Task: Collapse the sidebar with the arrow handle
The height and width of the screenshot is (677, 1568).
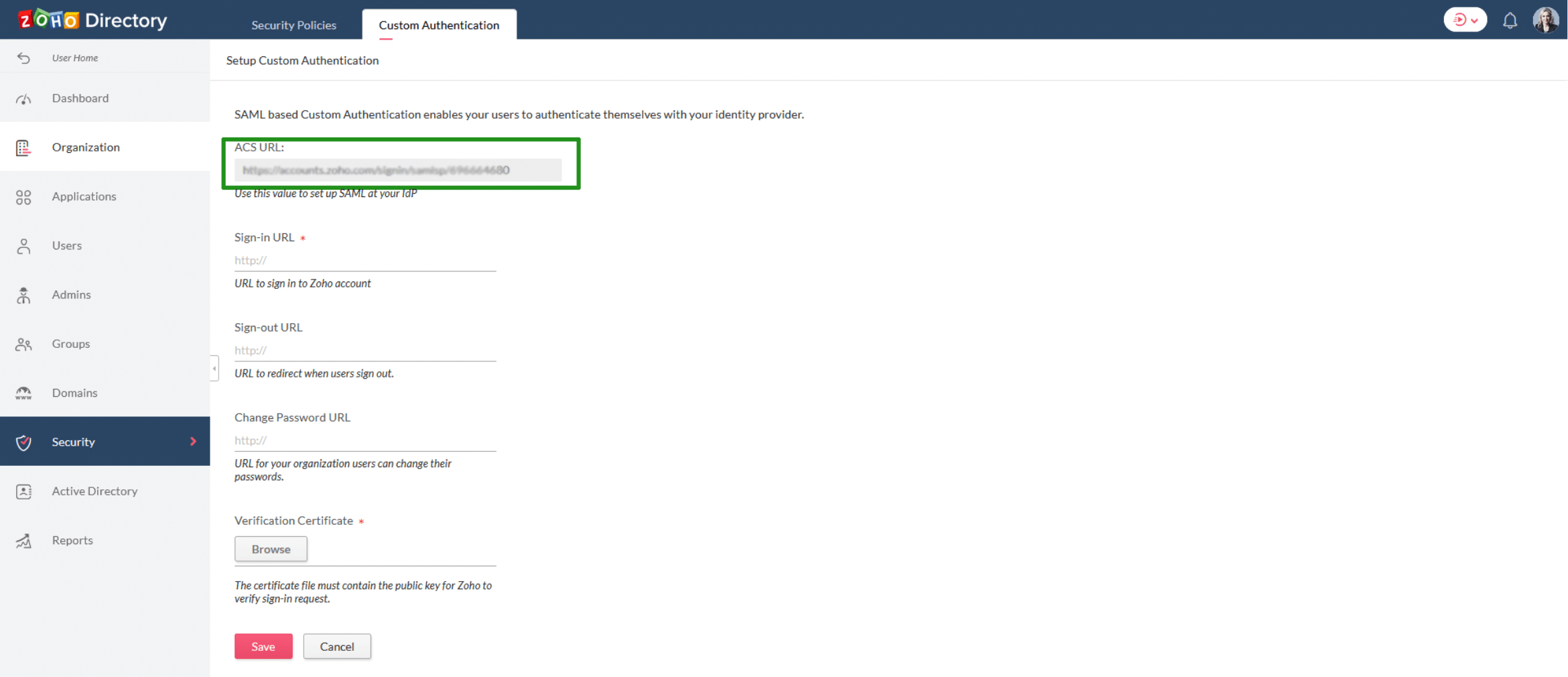Action: [x=213, y=368]
